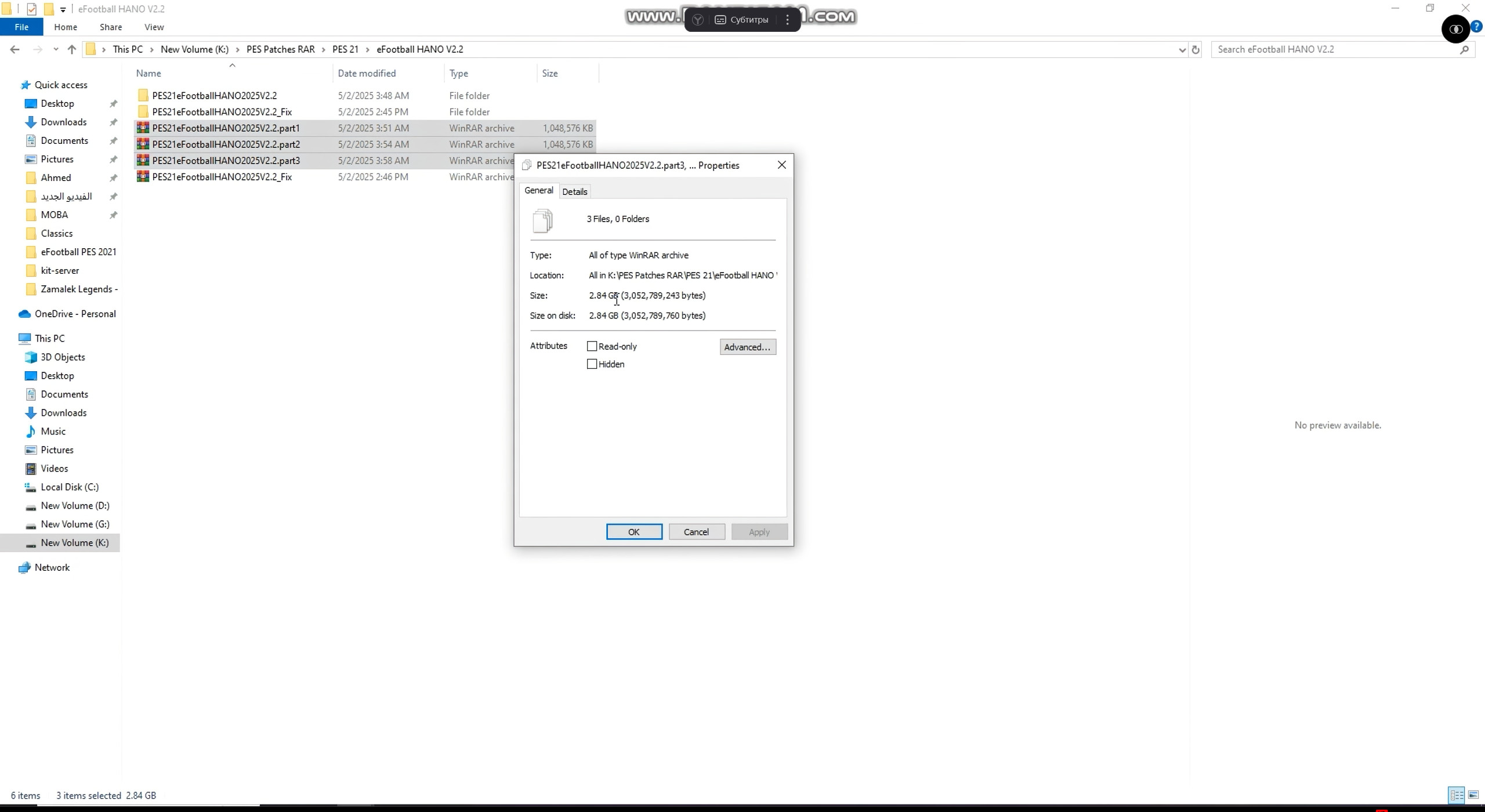
Task: Expand the breadcrumb chevron after PES 21
Action: pos(368,49)
